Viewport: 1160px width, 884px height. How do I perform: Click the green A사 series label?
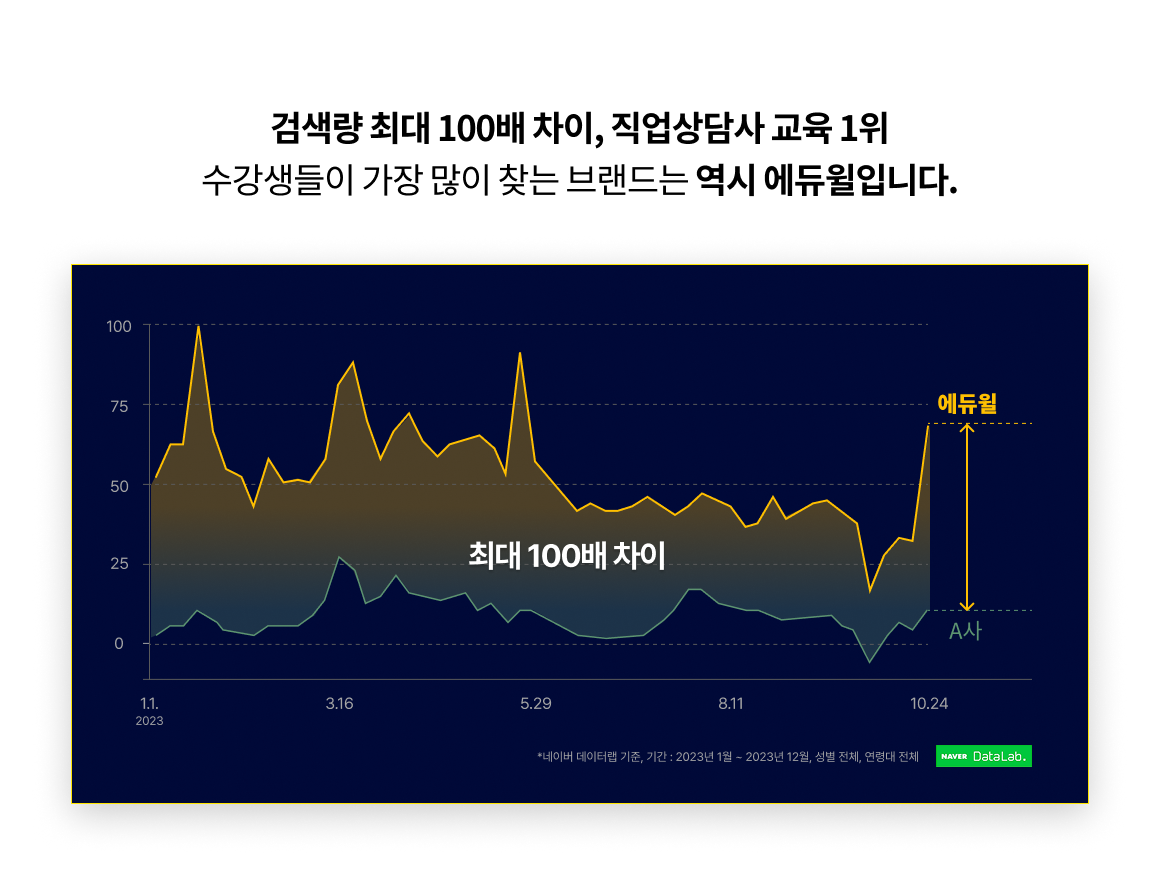965,631
